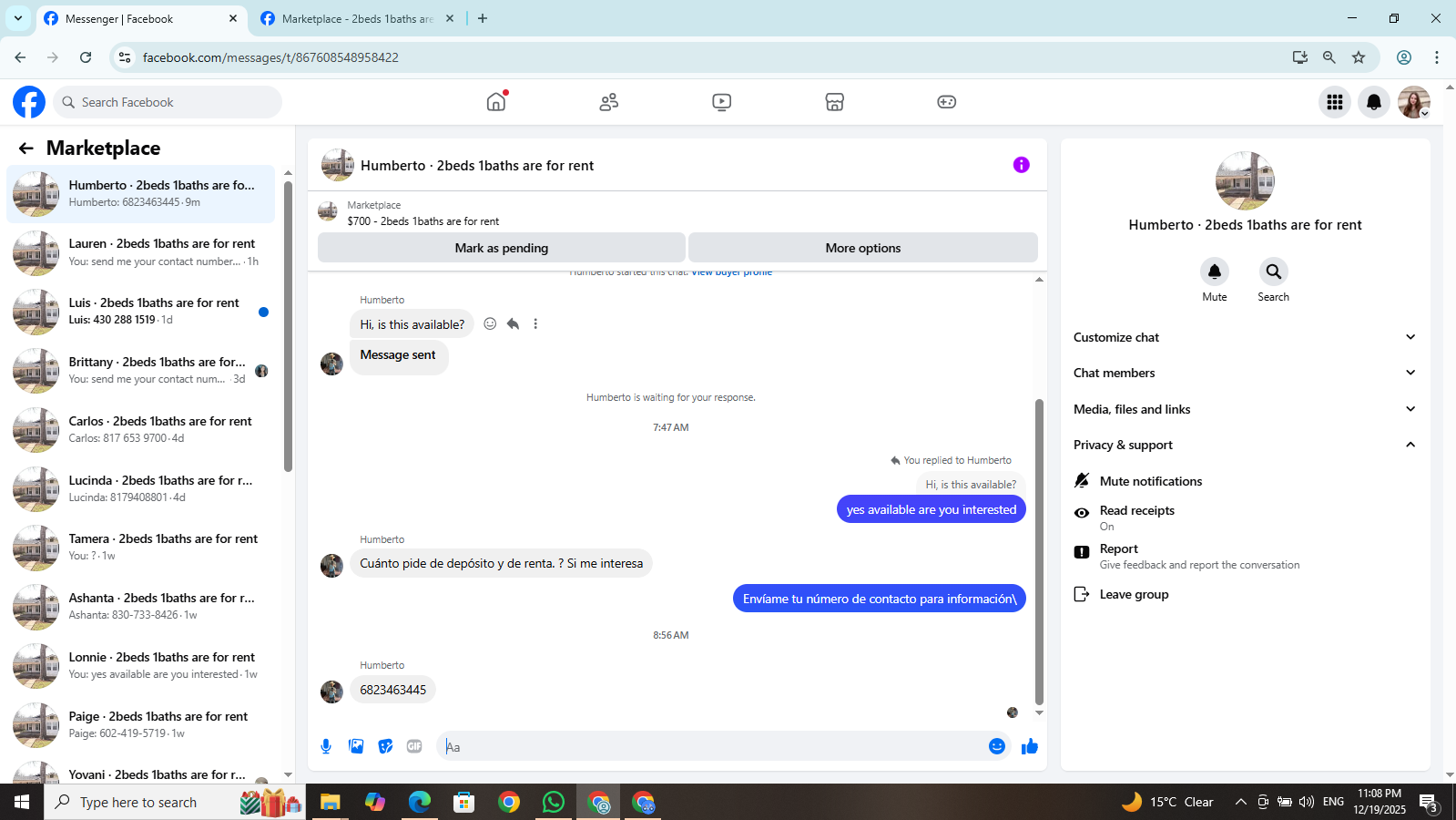Open the Paige conversation
1456x820 pixels.
coord(140,725)
